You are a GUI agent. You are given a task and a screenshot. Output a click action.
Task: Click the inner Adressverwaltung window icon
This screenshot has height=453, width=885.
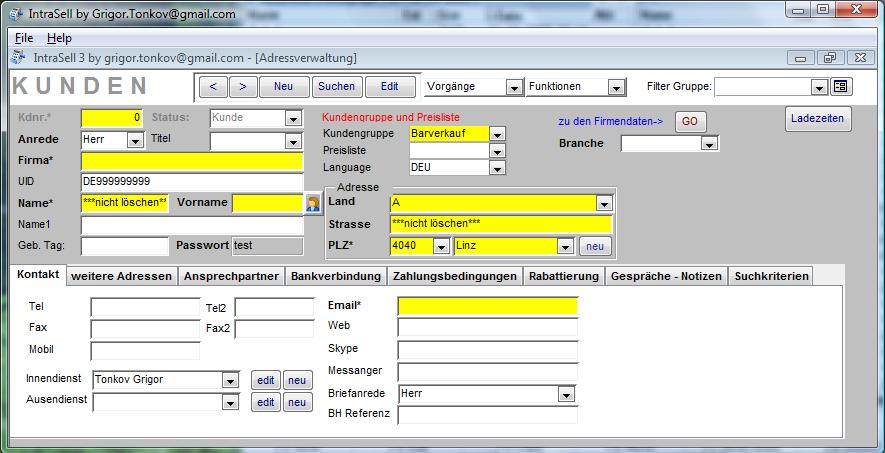[19, 58]
